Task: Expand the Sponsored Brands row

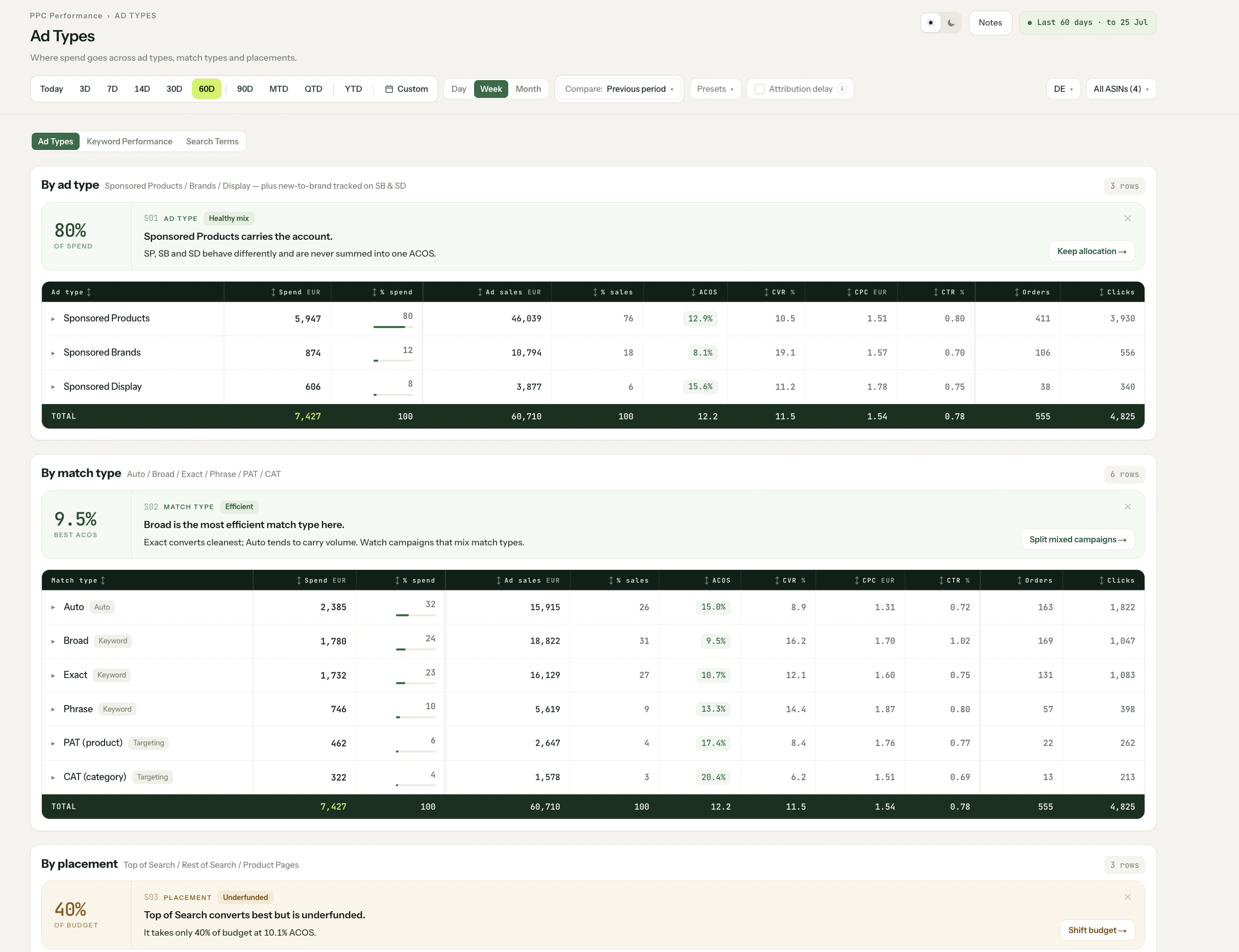Action: pyautogui.click(x=53, y=353)
